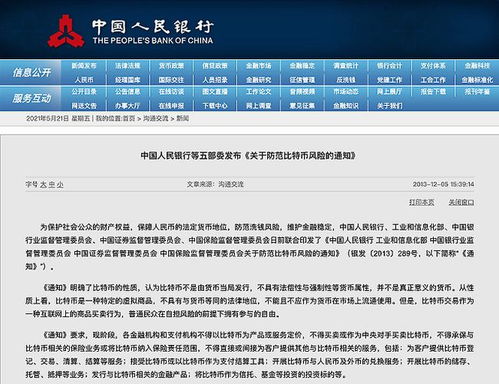Open the 金融科技 navigation item
Screen dimensions: 499x384
click(x=477, y=66)
